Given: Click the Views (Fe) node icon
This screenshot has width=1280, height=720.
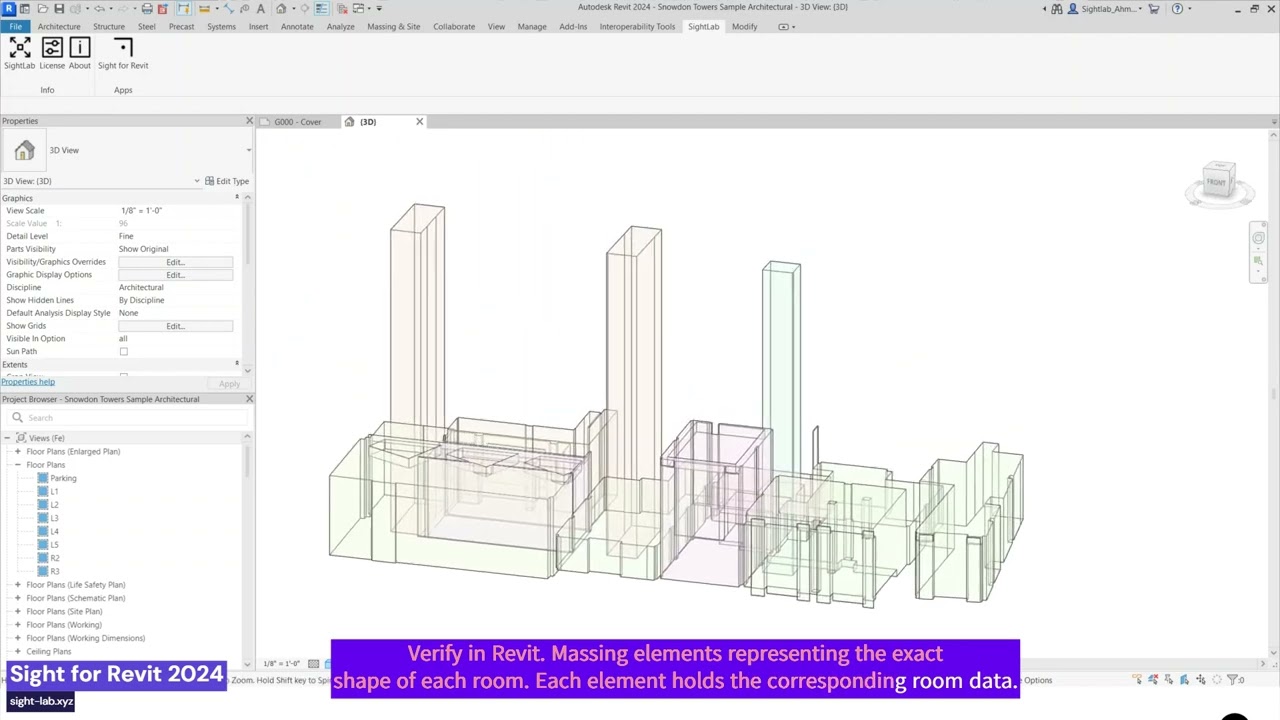Looking at the screenshot, I should point(21,438).
